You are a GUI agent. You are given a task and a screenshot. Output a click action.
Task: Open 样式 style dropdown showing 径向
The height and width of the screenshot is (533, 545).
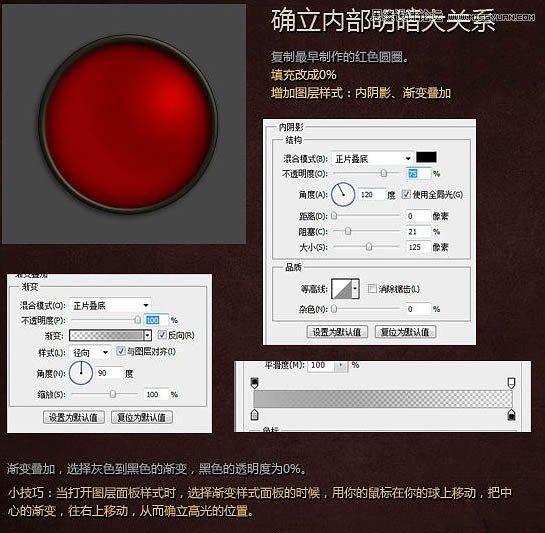tap(90, 352)
